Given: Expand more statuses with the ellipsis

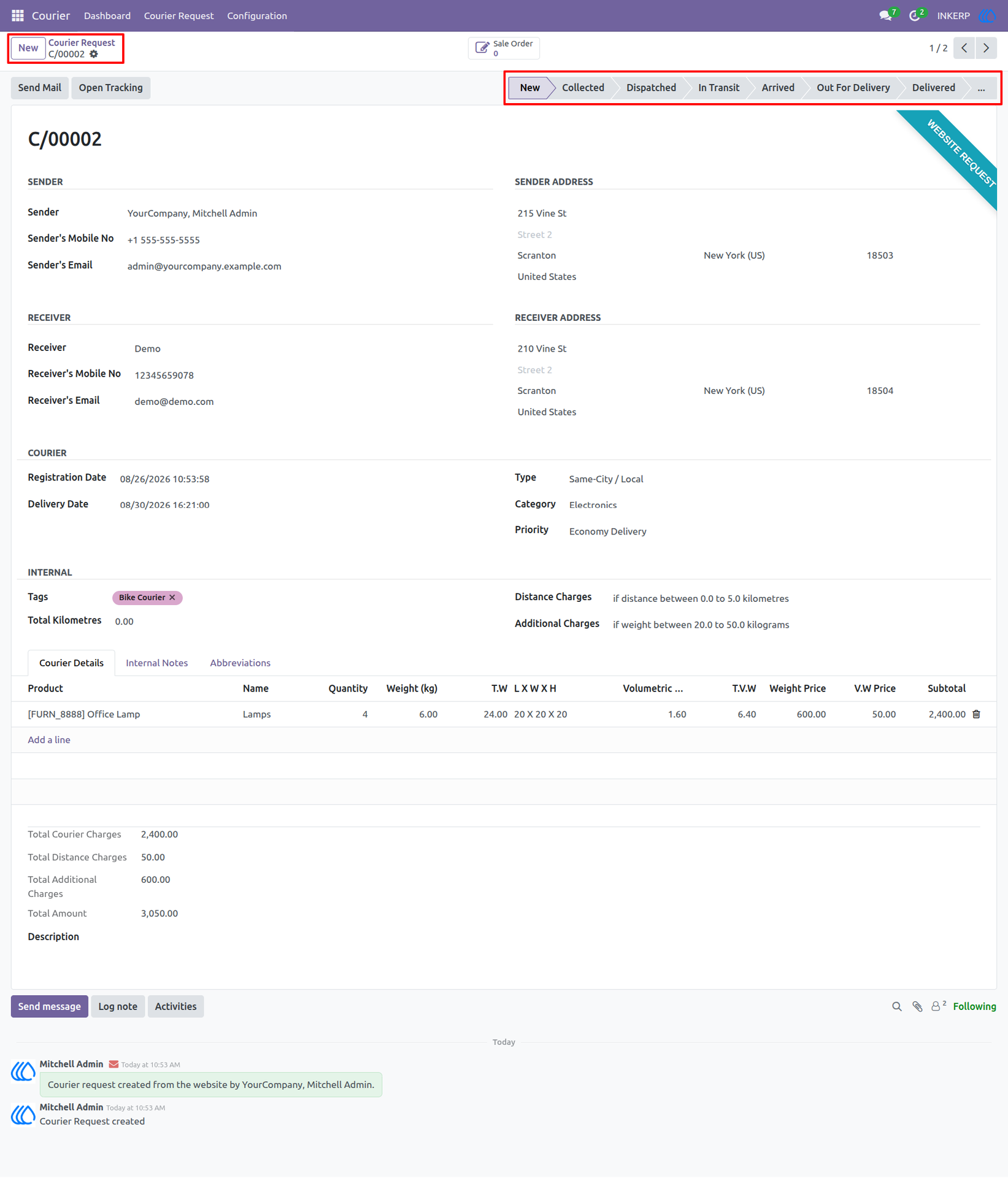Looking at the screenshot, I should 981,88.
